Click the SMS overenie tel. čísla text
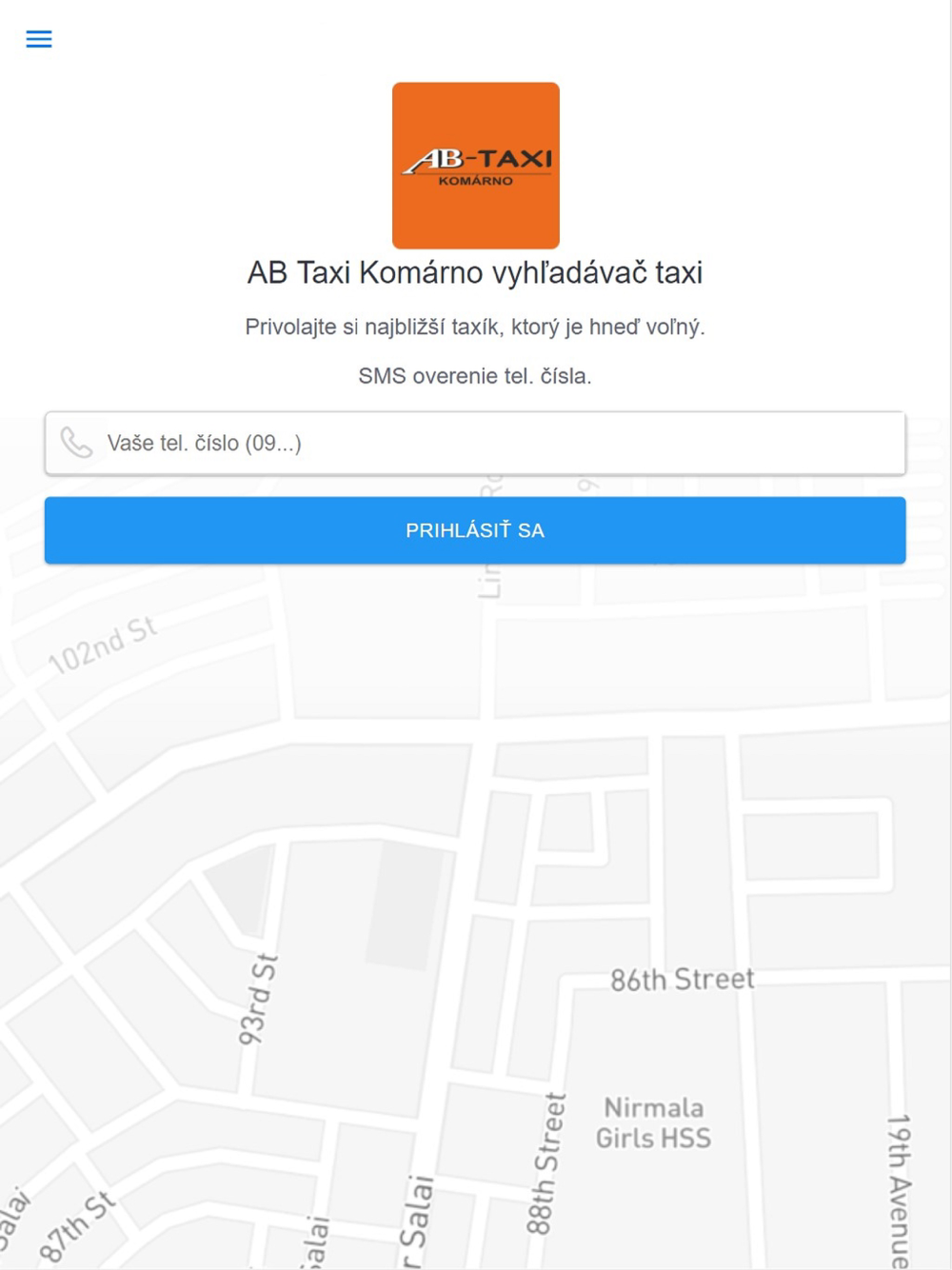This screenshot has height=1270, width=952. pyautogui.click(x=475, y=376)
